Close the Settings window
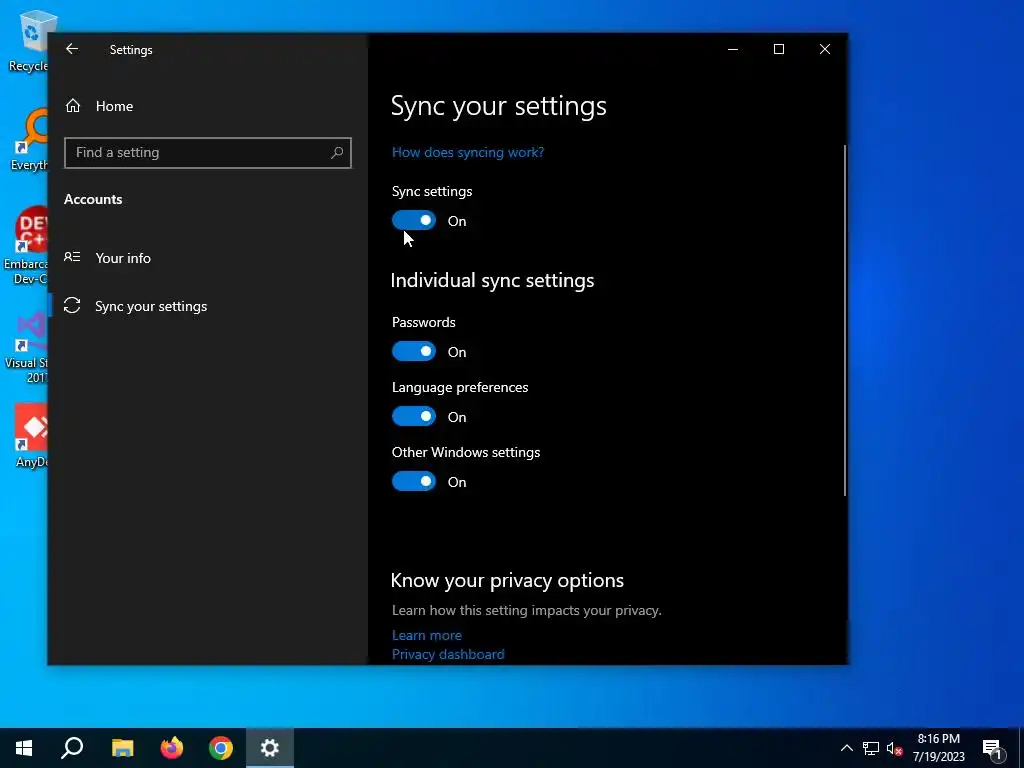 coord(825,49)
